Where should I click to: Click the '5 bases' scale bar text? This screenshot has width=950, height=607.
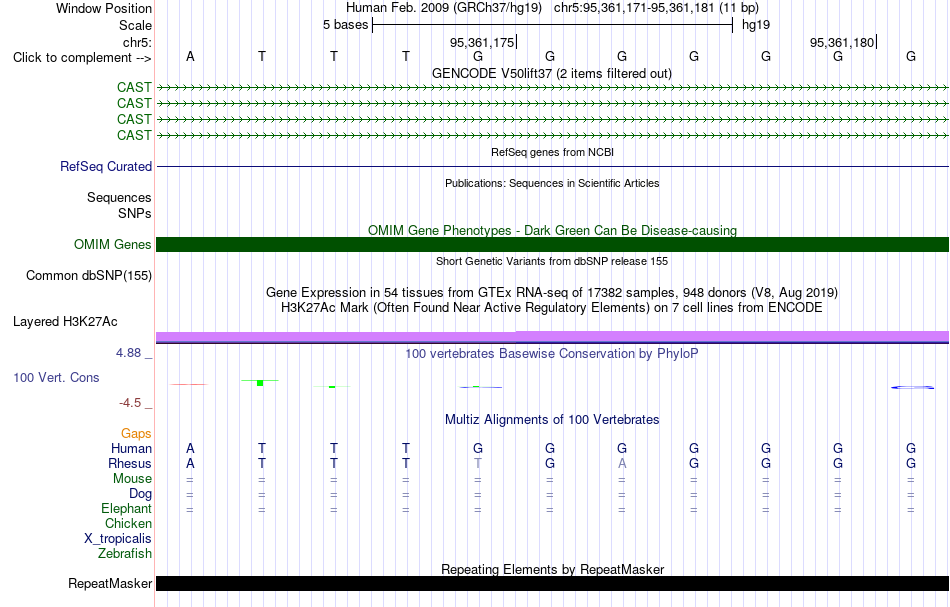[x=345, y=25]
